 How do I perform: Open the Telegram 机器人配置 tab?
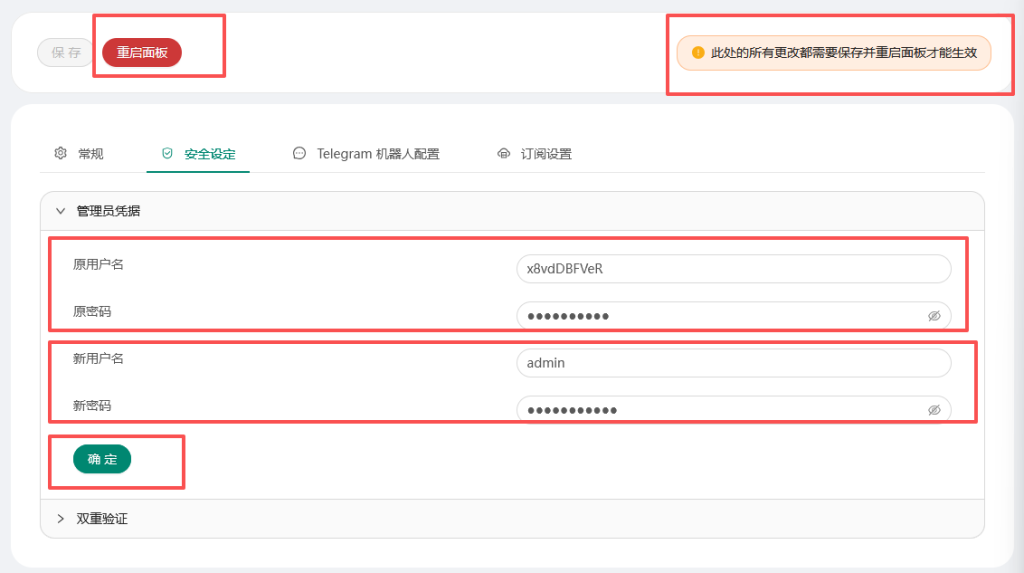378,154
